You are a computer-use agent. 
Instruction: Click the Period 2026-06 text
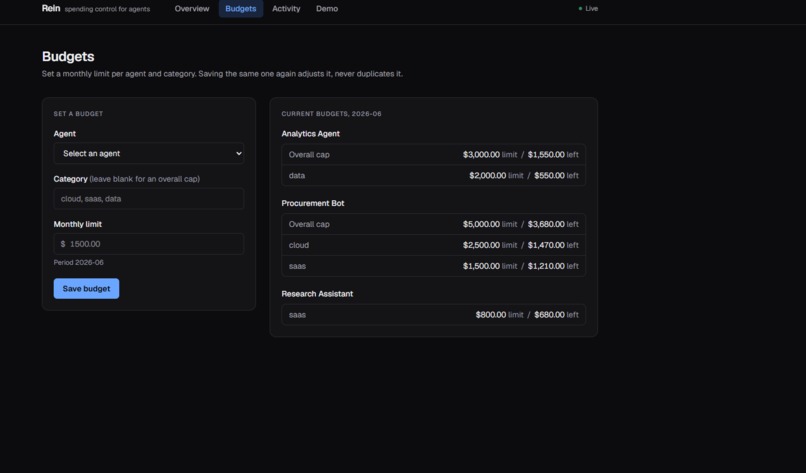click(x=79, y=262)
